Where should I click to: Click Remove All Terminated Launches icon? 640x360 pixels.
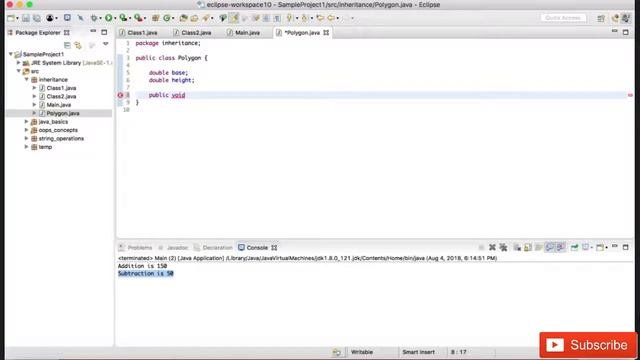coord(503,247)
